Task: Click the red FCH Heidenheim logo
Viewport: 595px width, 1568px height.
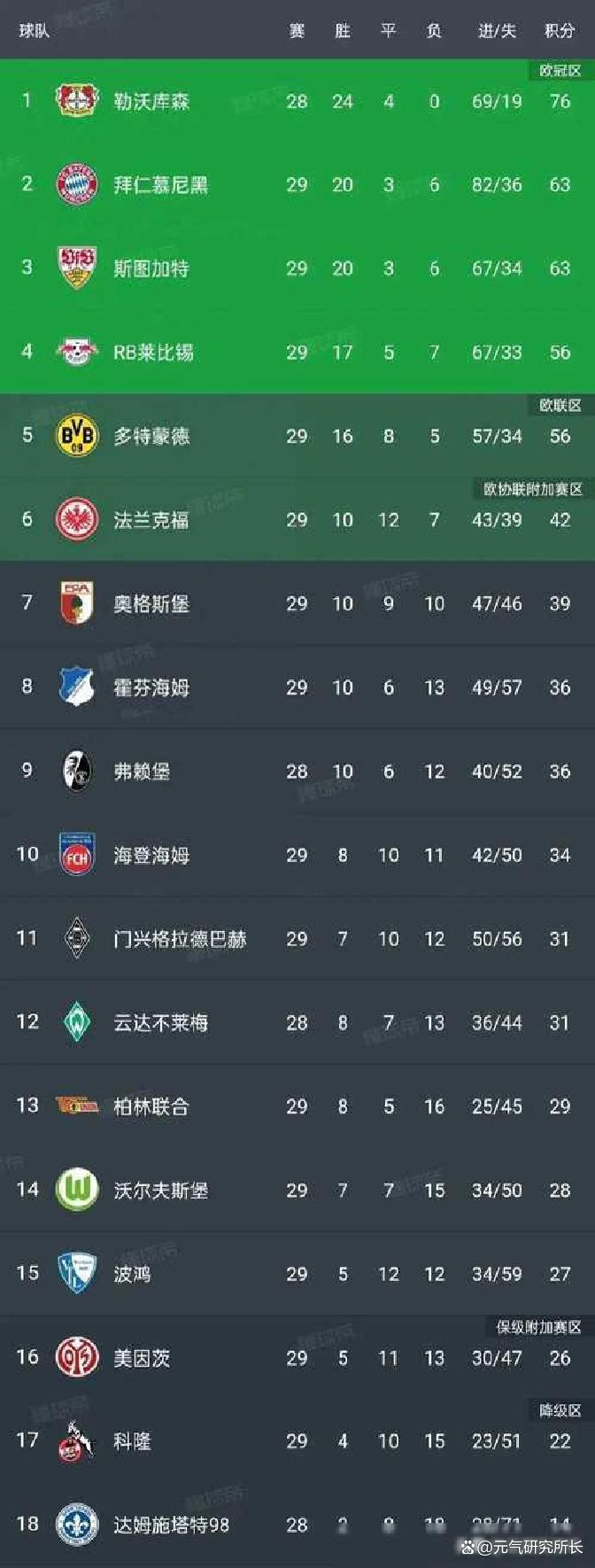Action: 77,855
